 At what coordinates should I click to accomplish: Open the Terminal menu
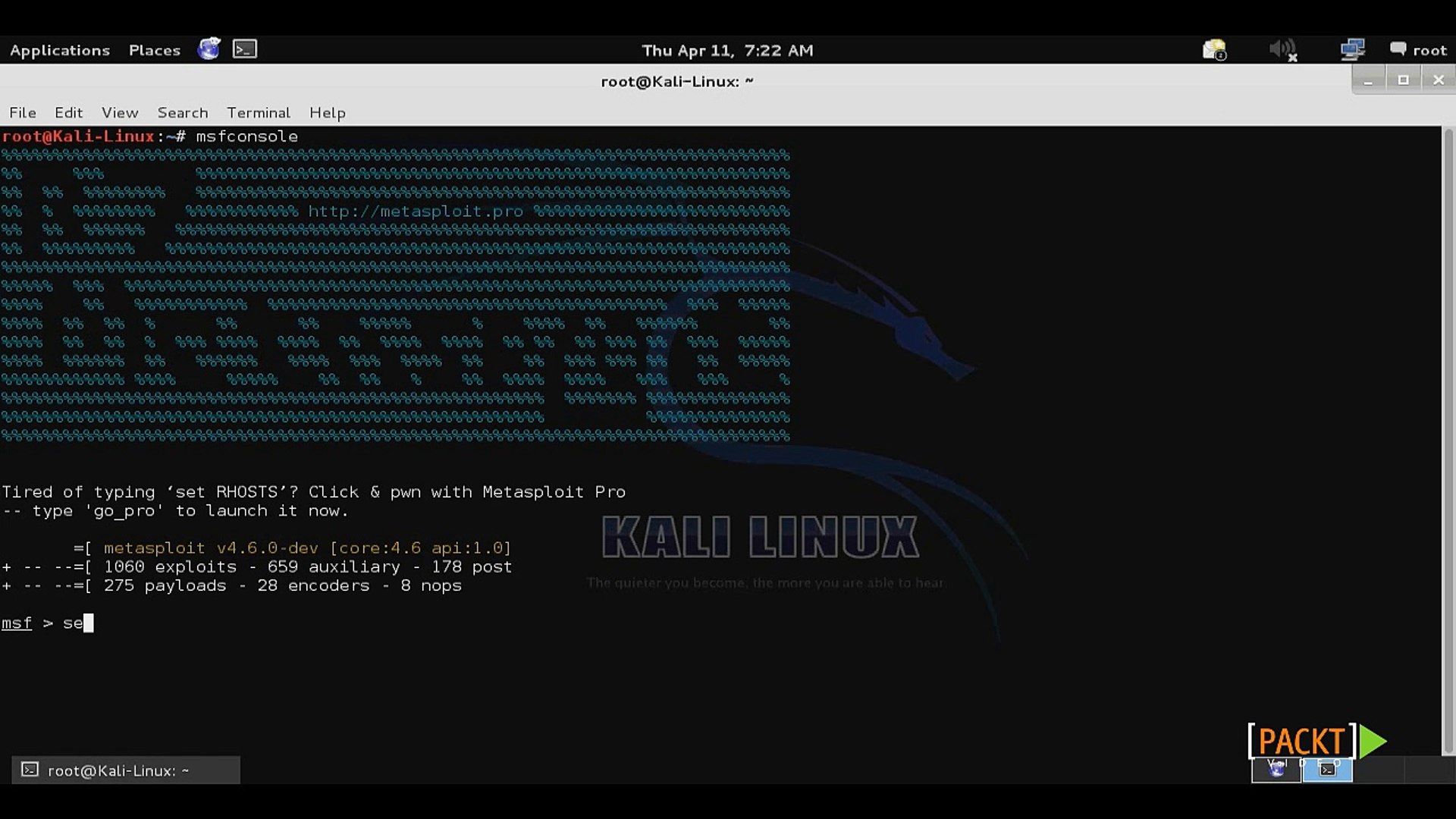coord(258,112)
